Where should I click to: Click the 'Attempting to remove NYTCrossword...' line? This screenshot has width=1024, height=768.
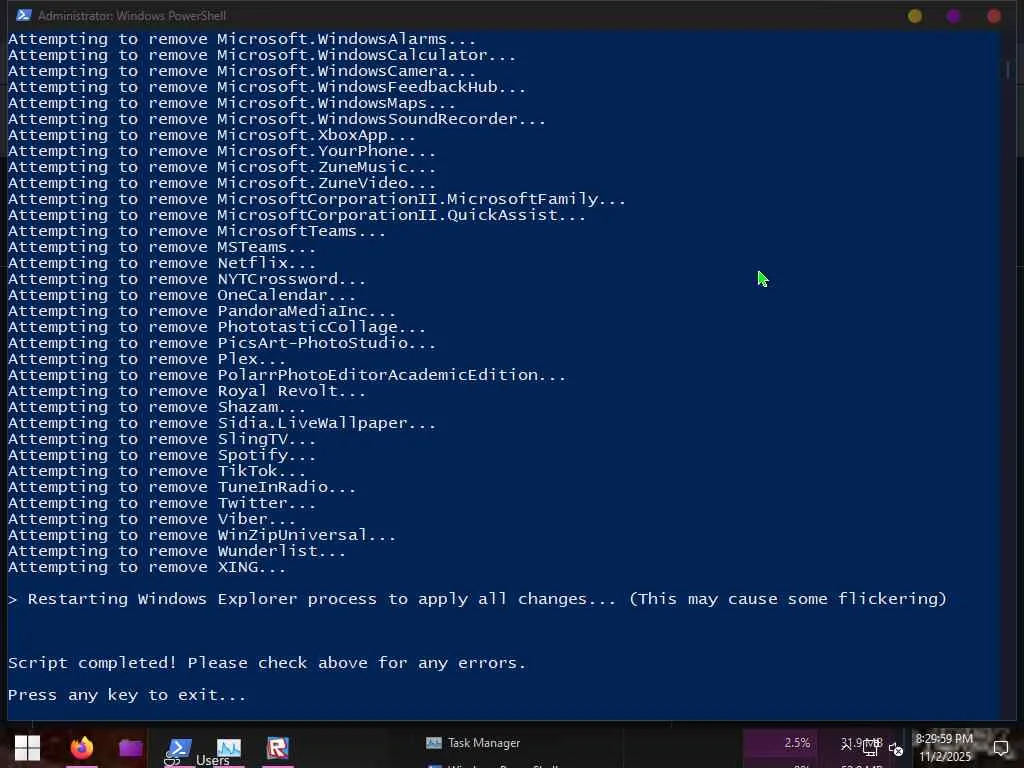187,279
